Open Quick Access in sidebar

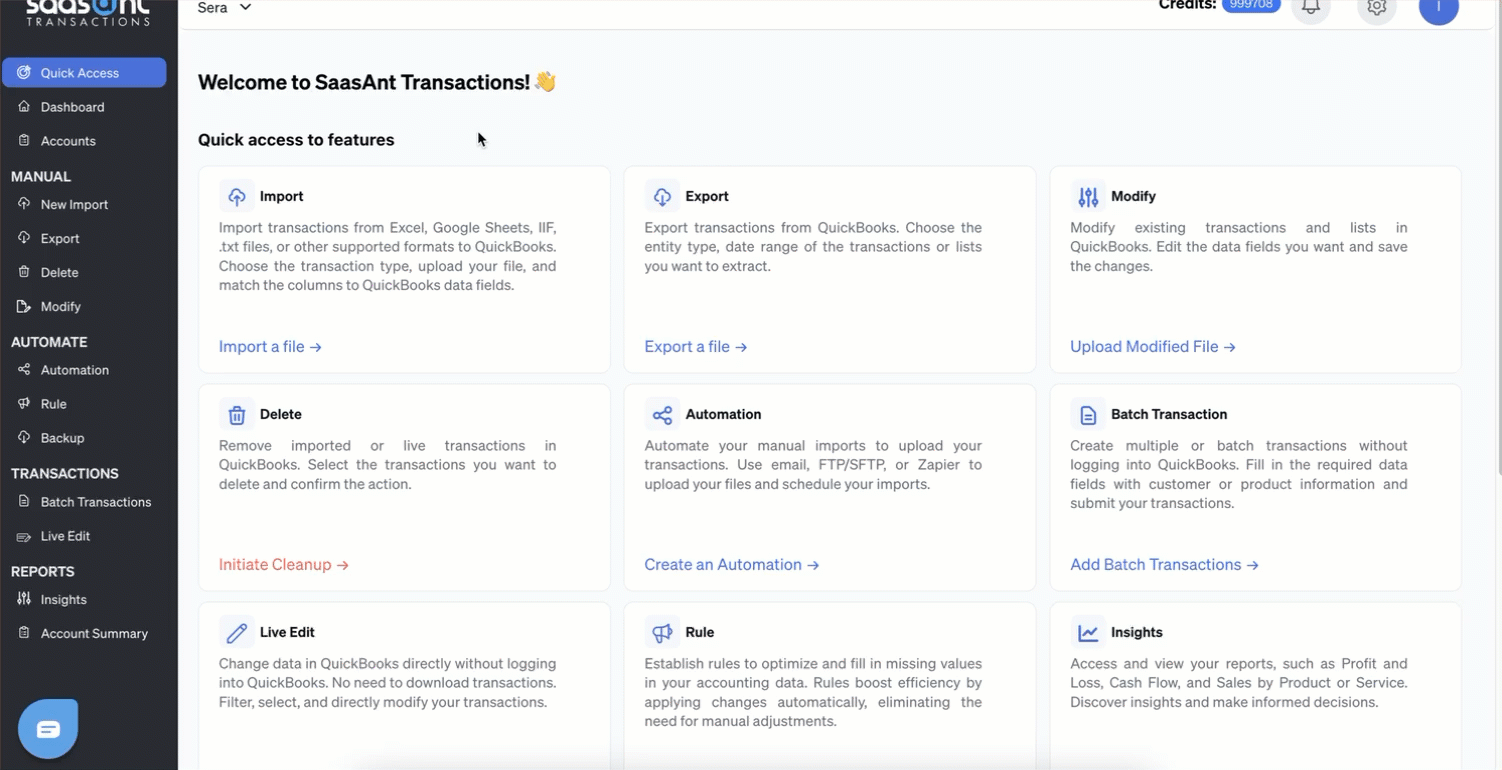(84, 73)
